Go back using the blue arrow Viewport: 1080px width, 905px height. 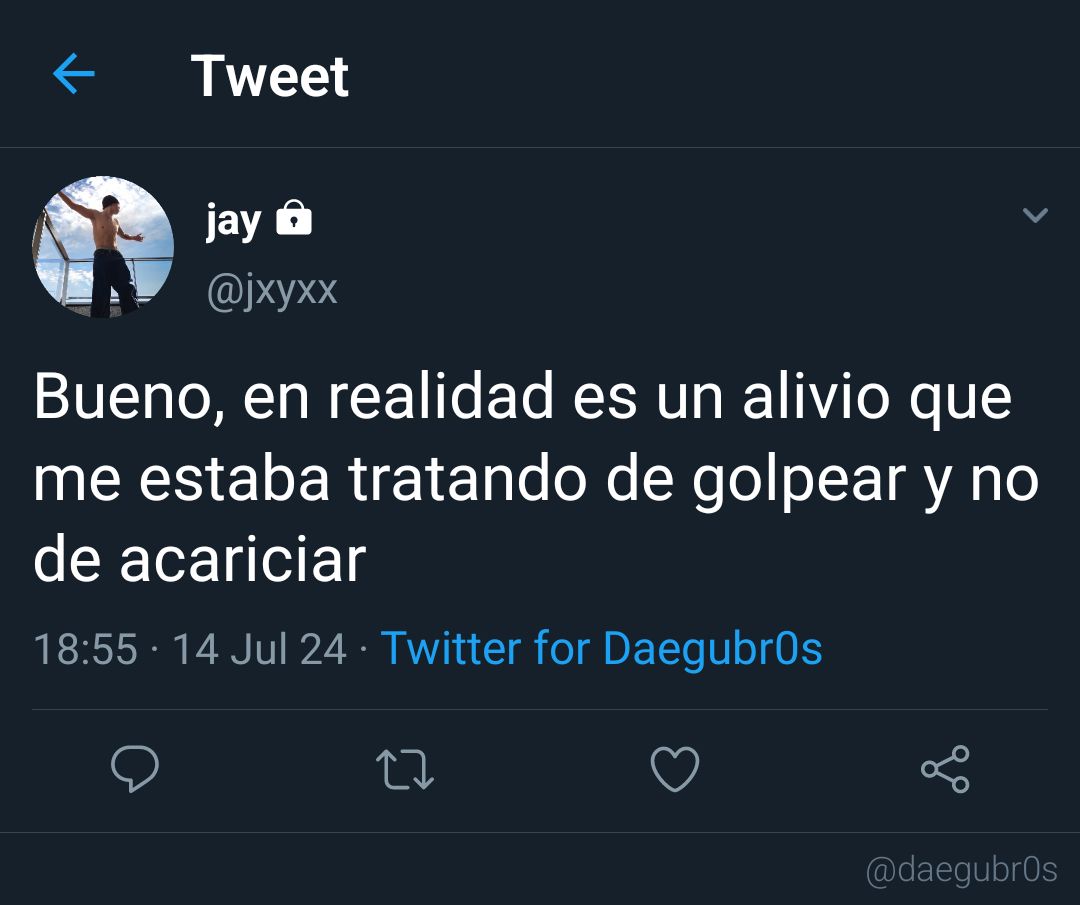74,74
